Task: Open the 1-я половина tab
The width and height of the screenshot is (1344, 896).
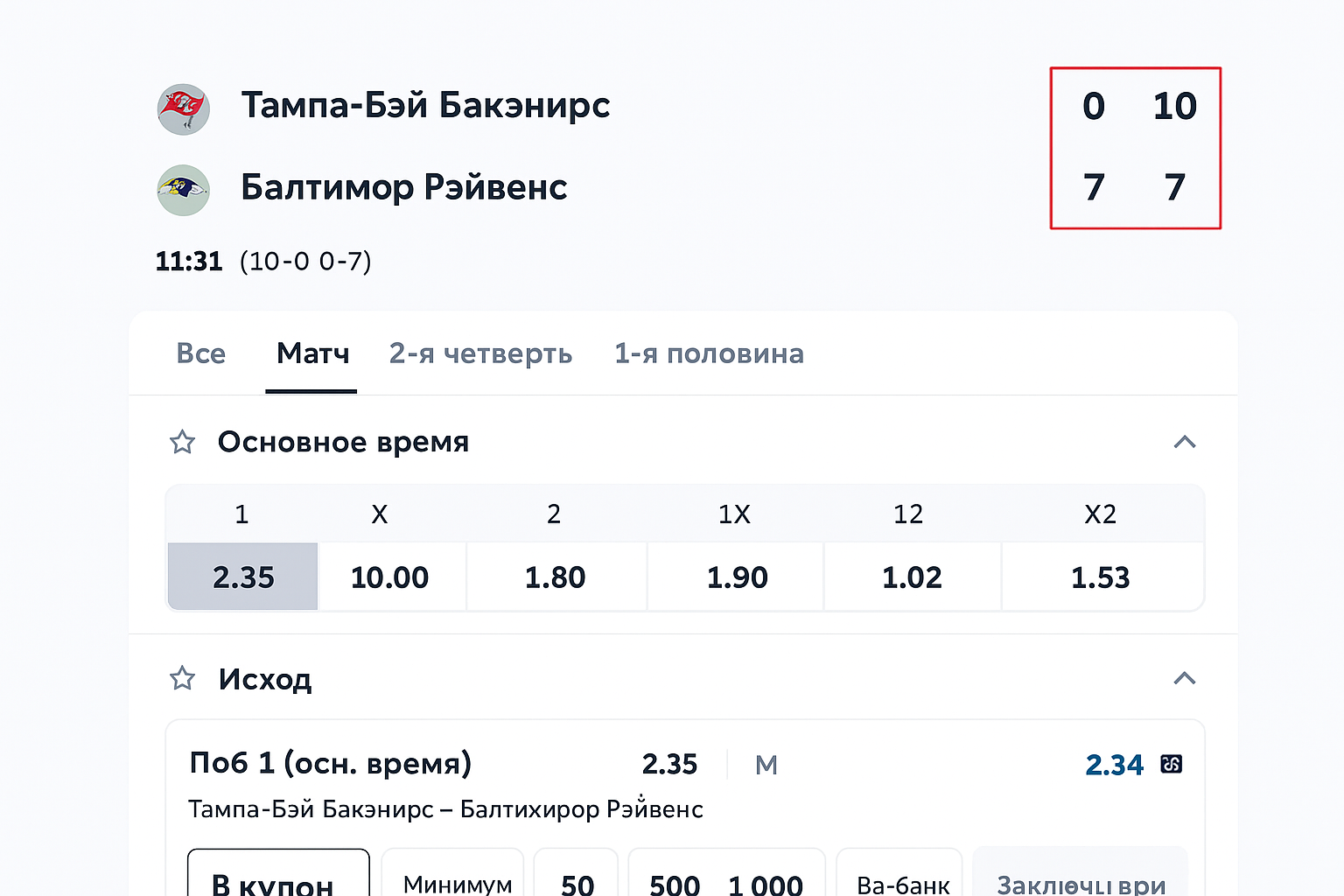Action: [x=709, y=353]
